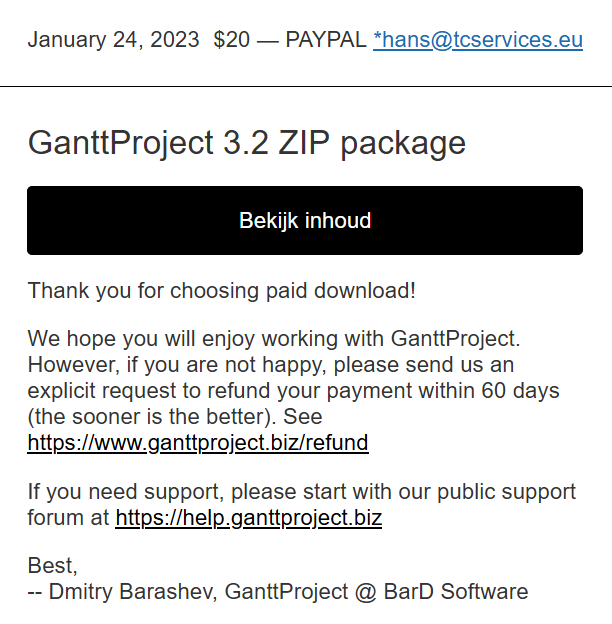This screenshot has height=624, width=612.
Task: Click the GanttProject 3.2 ZIP package heading
Action: point(247,142)
